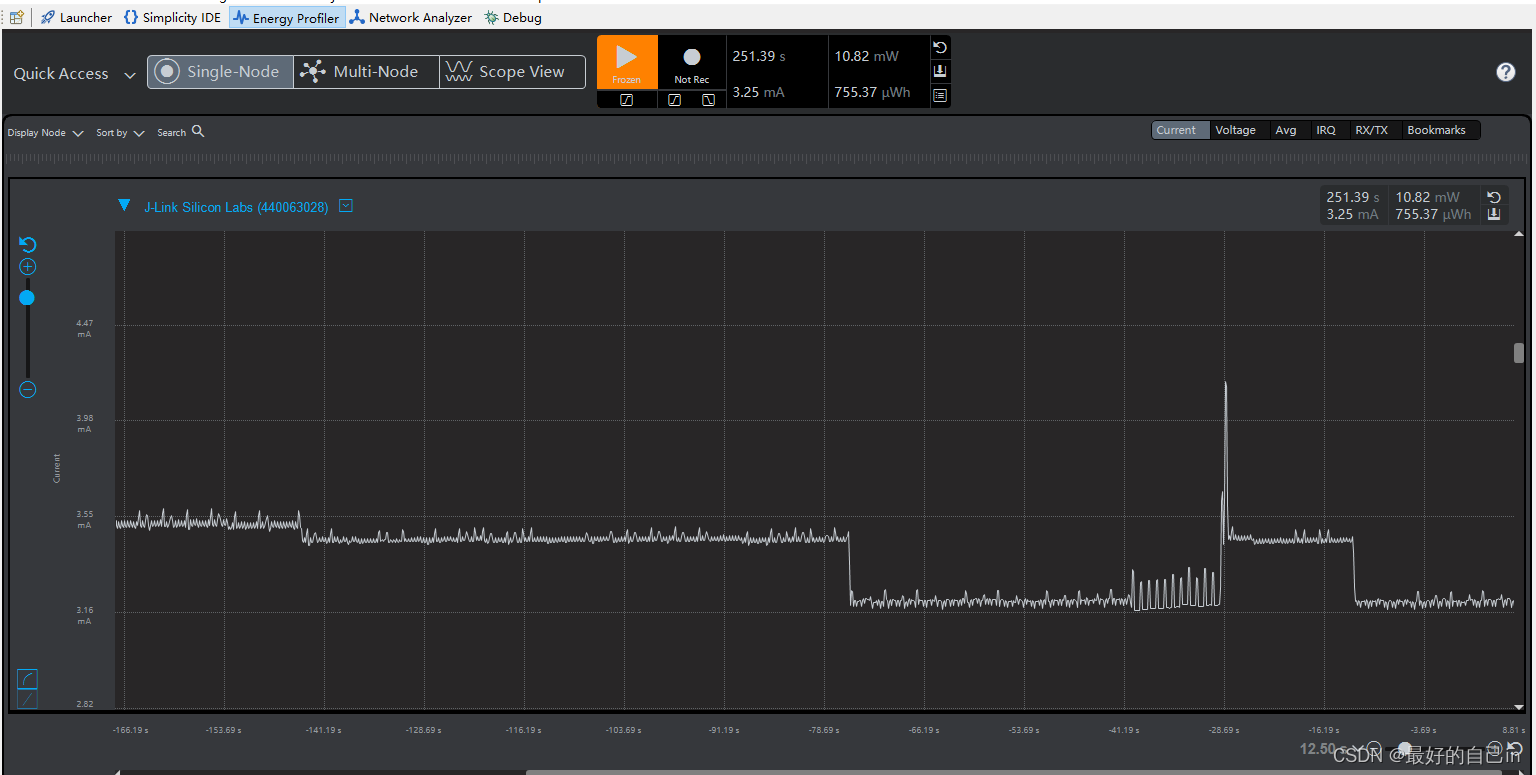The image size is (1536, 775).
Task: Click the rising-edge trigger icon under Not Rec
Action: point(675,99)
